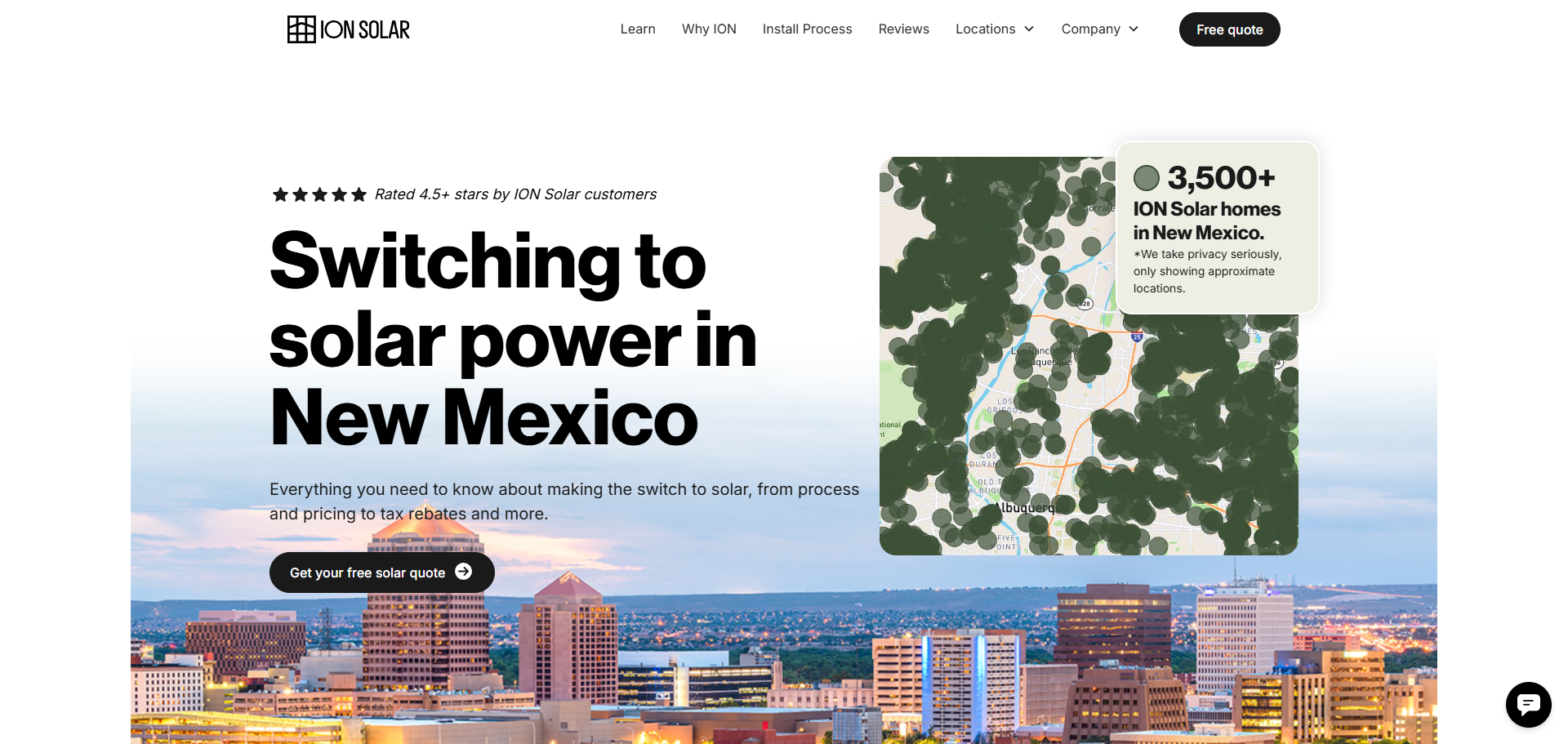This screenshot has height=744, width=1568.
Task: Go to the Why ION page
Action: (709, 29)
